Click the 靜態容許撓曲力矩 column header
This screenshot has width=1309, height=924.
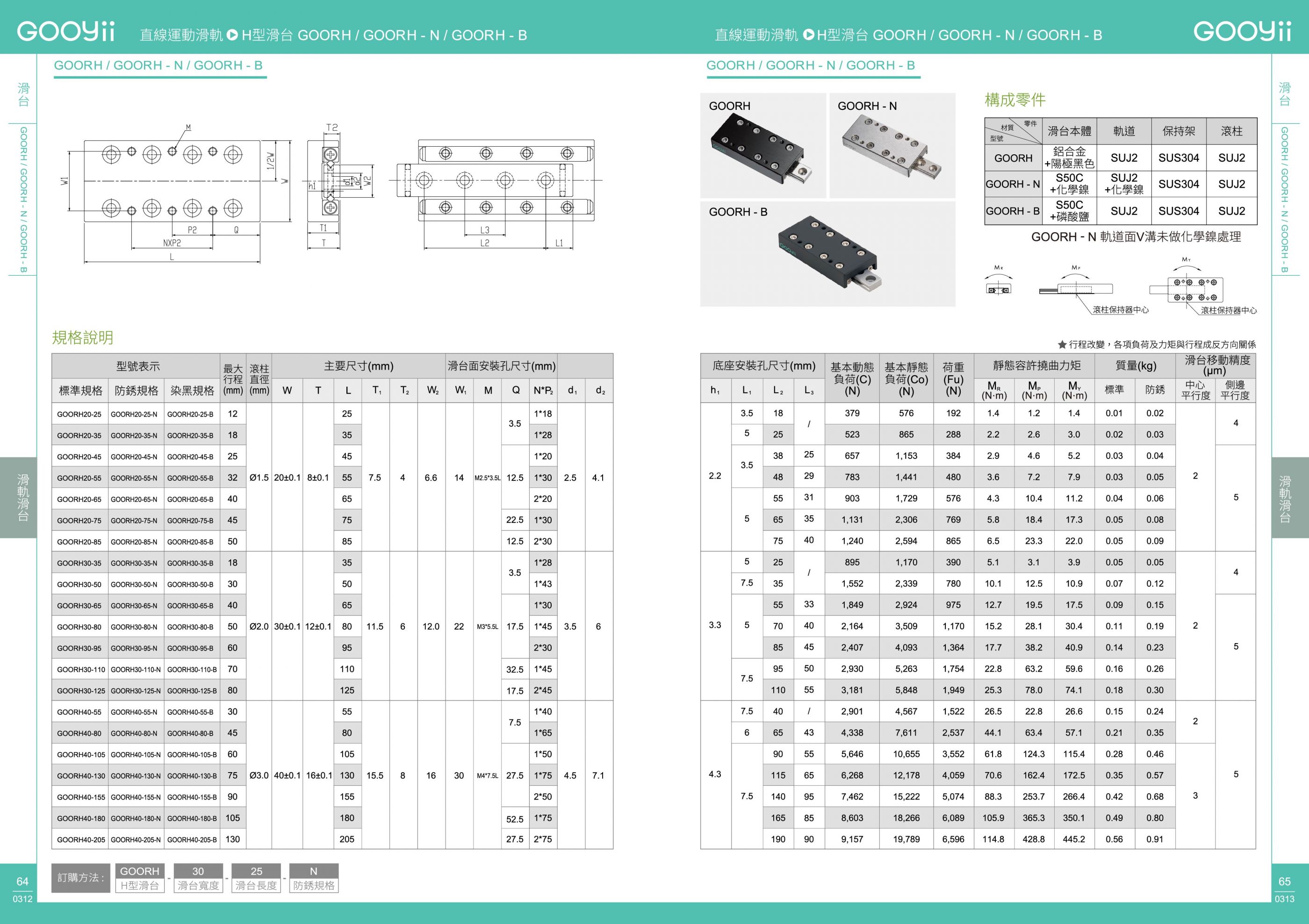coord(1033,365)
